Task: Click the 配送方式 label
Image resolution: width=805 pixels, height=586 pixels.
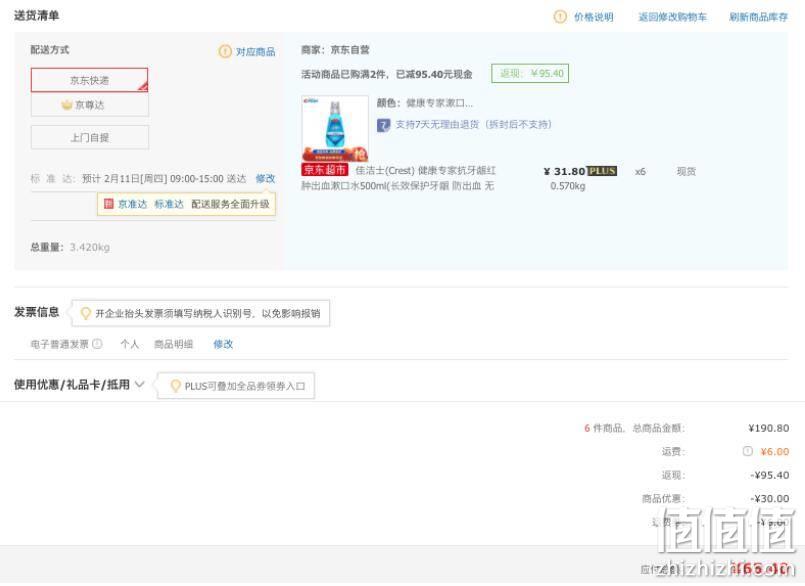Action: (50, 49)
